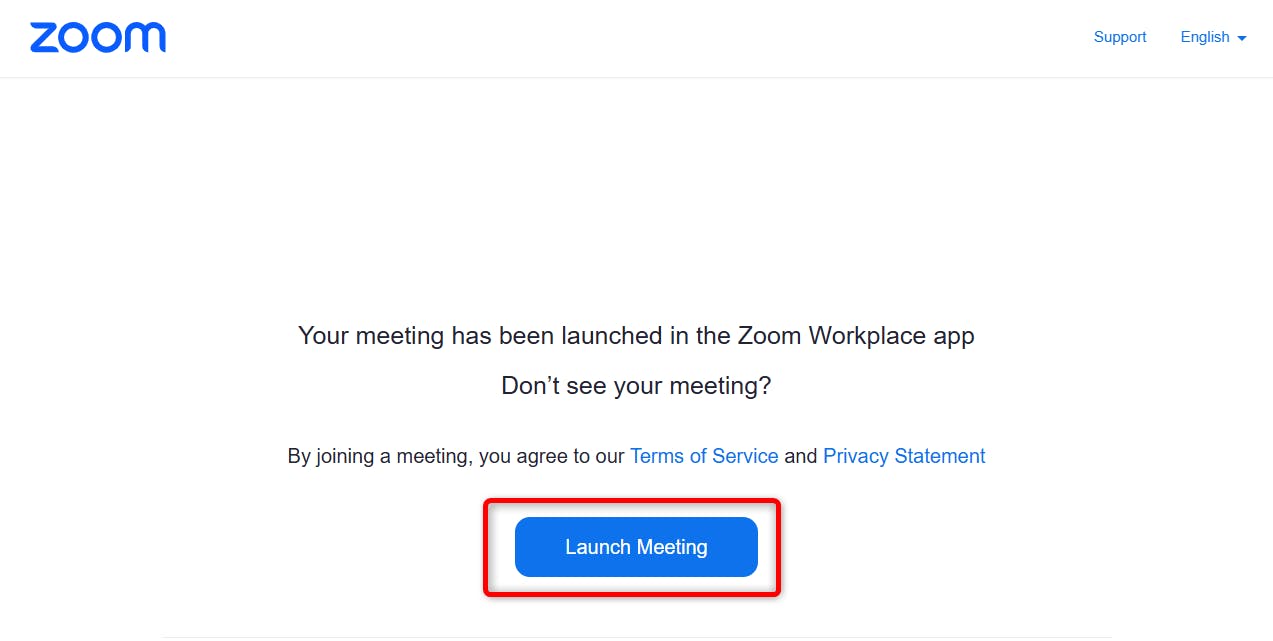Click the word "Zoom Workplace app" in heading
Image resolution: width=1273 pixels, height=641 pixels.
[x=856, y=335]
